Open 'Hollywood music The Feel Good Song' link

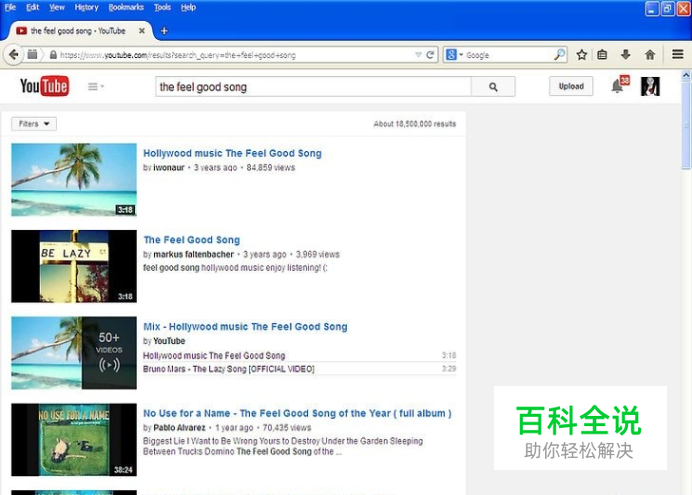click(x=232, y=153)
